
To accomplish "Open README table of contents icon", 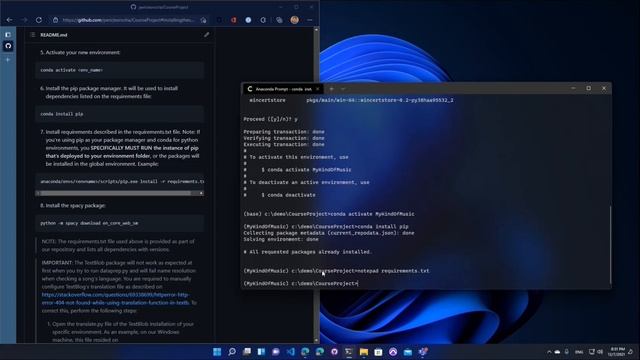I will point(33,35).
